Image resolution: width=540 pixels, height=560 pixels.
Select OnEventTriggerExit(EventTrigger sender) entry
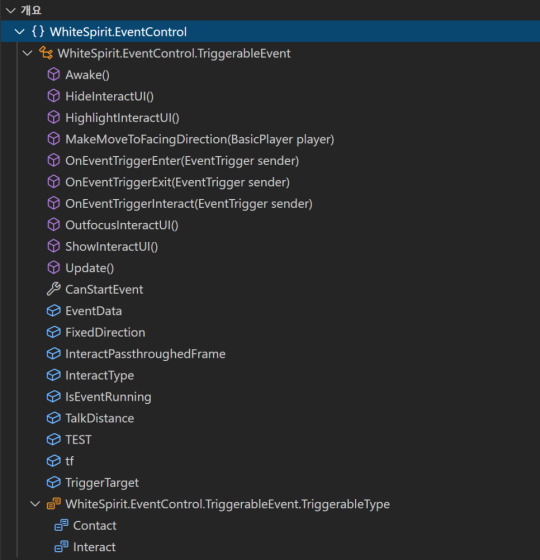tap(178, 182)
